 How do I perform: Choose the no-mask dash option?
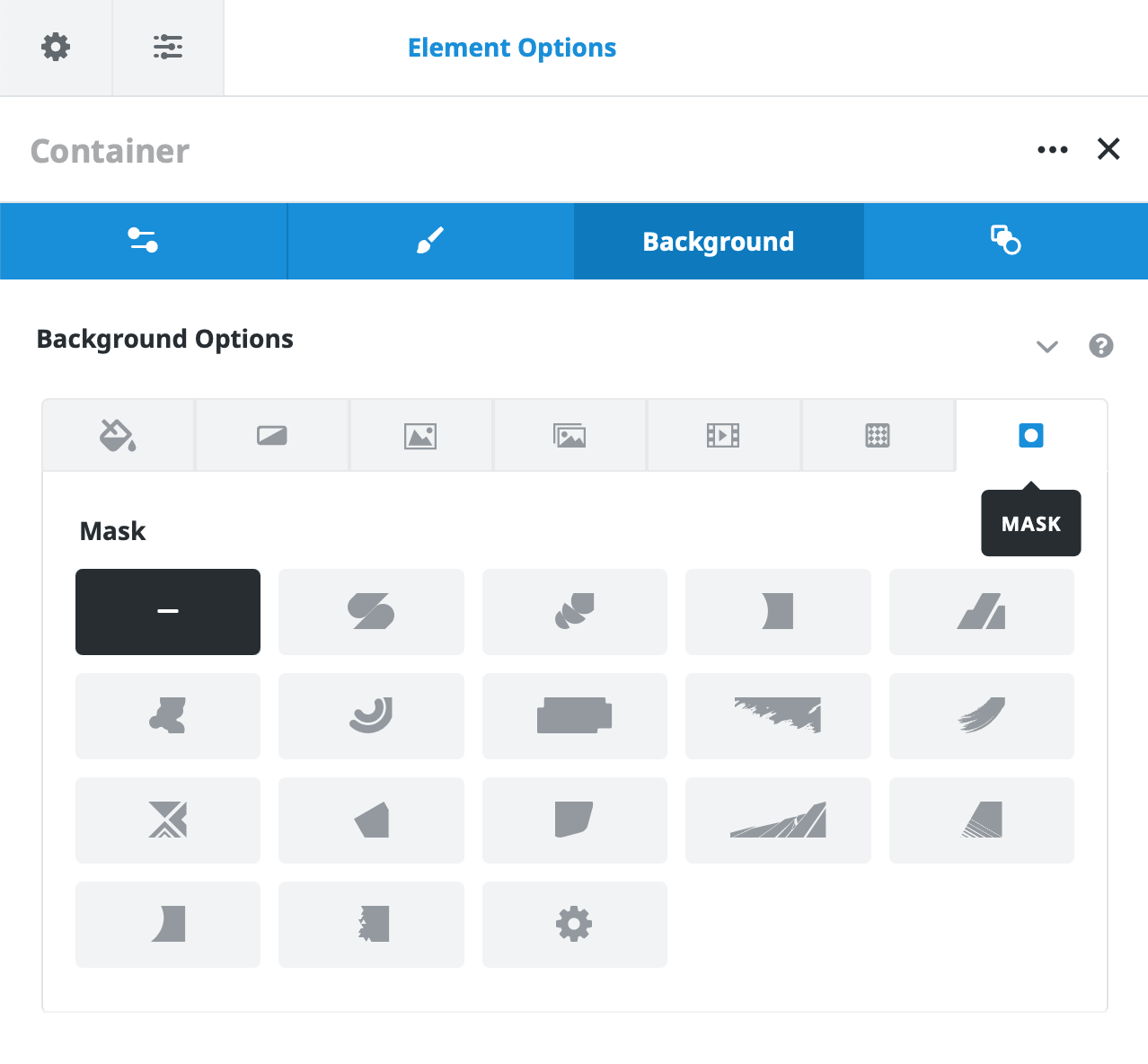pos(168,612)
